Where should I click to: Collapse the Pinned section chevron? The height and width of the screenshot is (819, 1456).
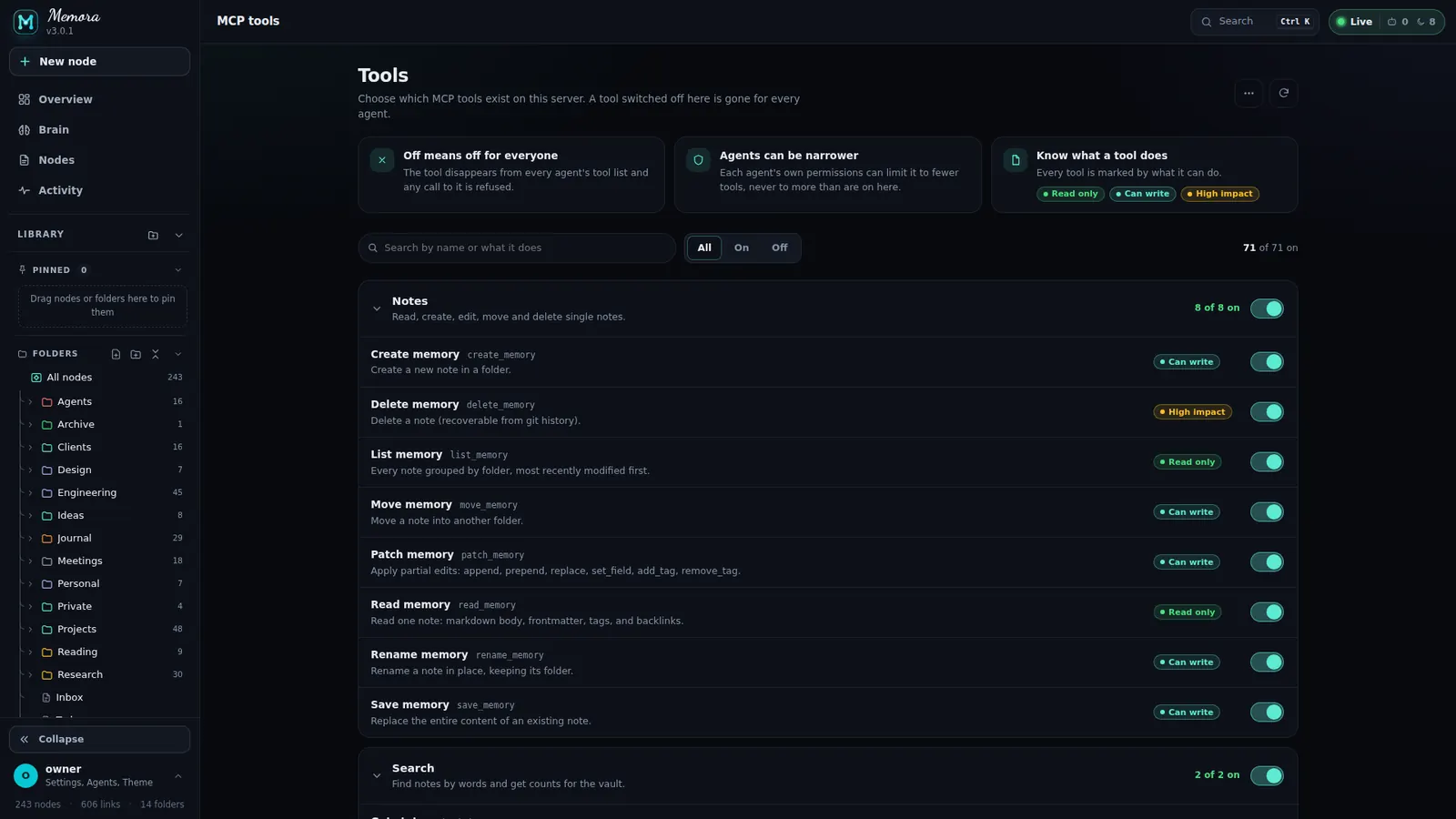tap(178, 270)
